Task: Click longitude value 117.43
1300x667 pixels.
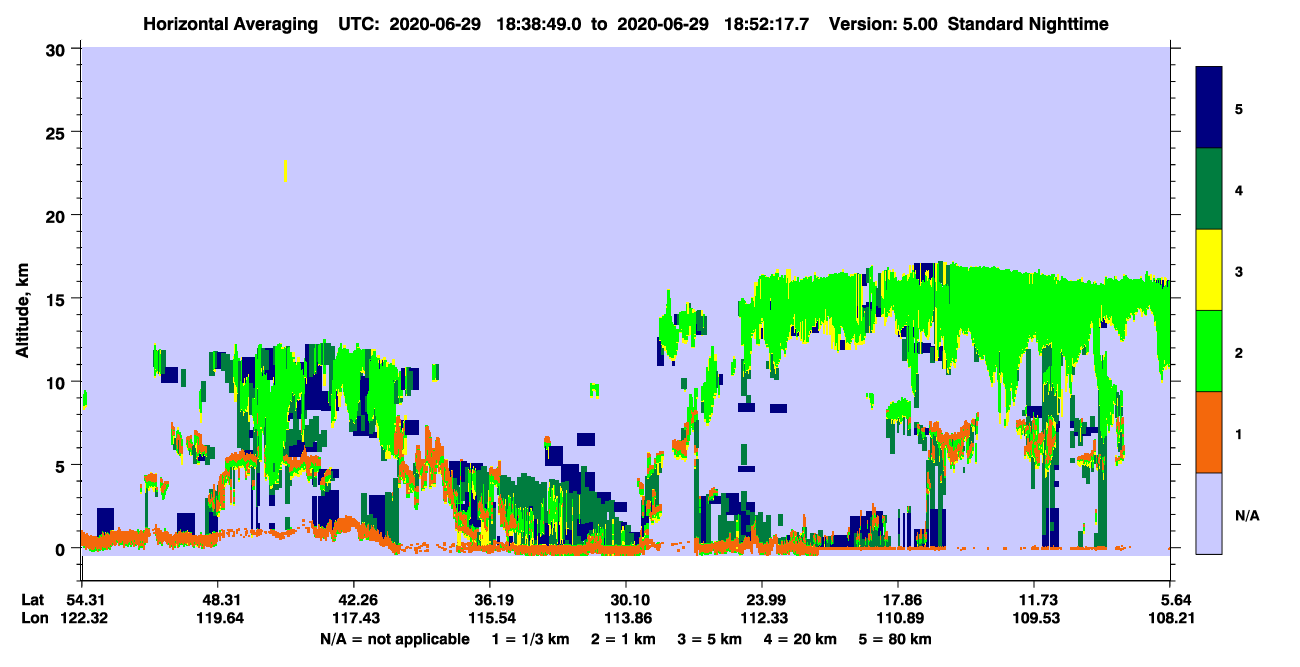Action: click(354, 619)
